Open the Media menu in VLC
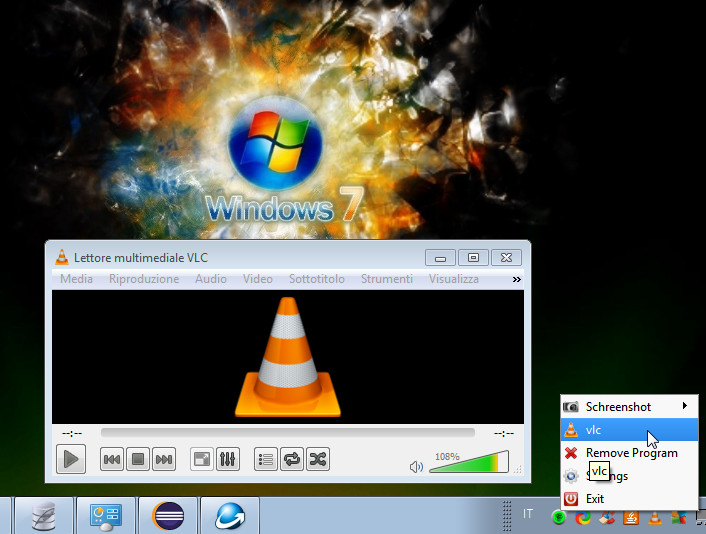Viewport: 706px width, 534px height. click(x=77, y=279)
